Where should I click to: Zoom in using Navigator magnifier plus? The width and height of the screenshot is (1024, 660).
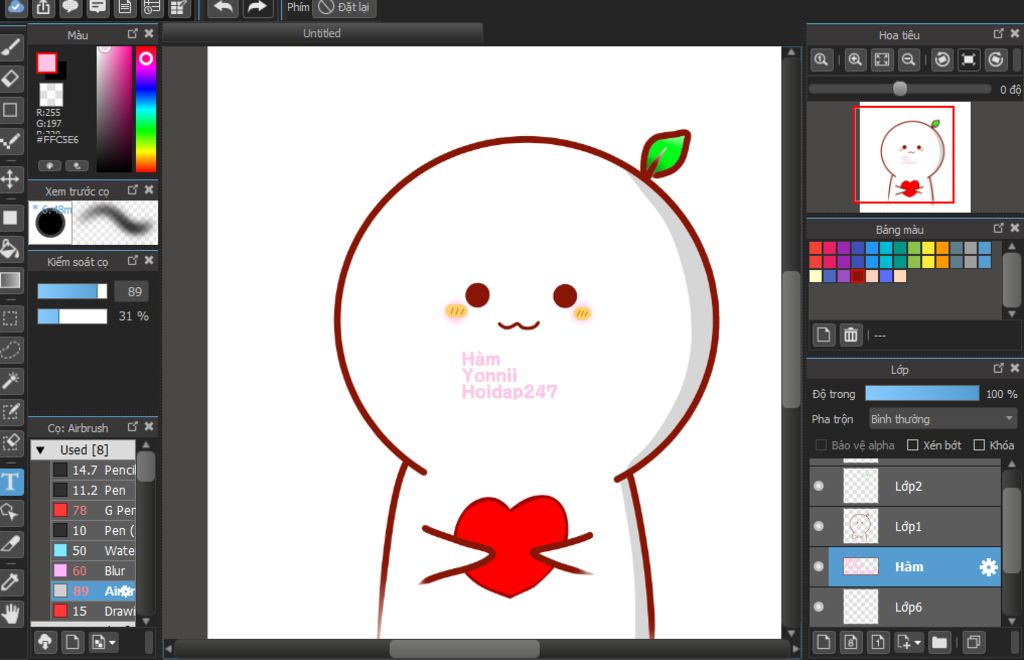[855, 60]
